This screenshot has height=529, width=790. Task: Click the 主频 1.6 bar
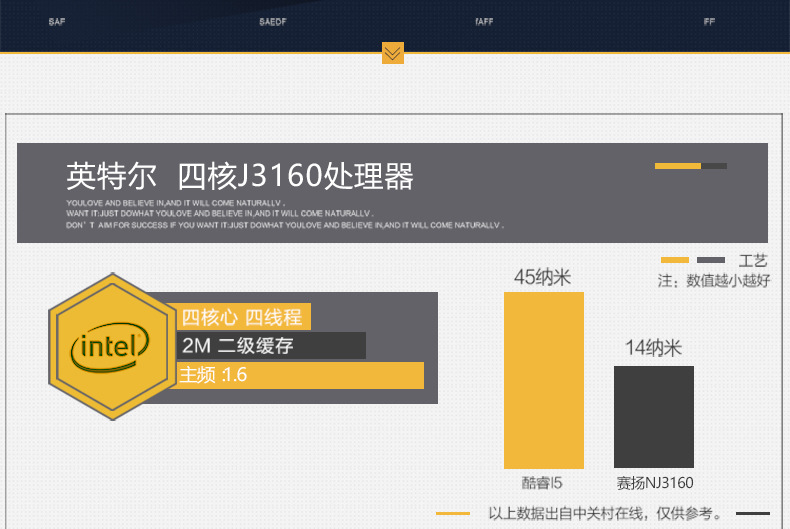[x=300, y=375]
